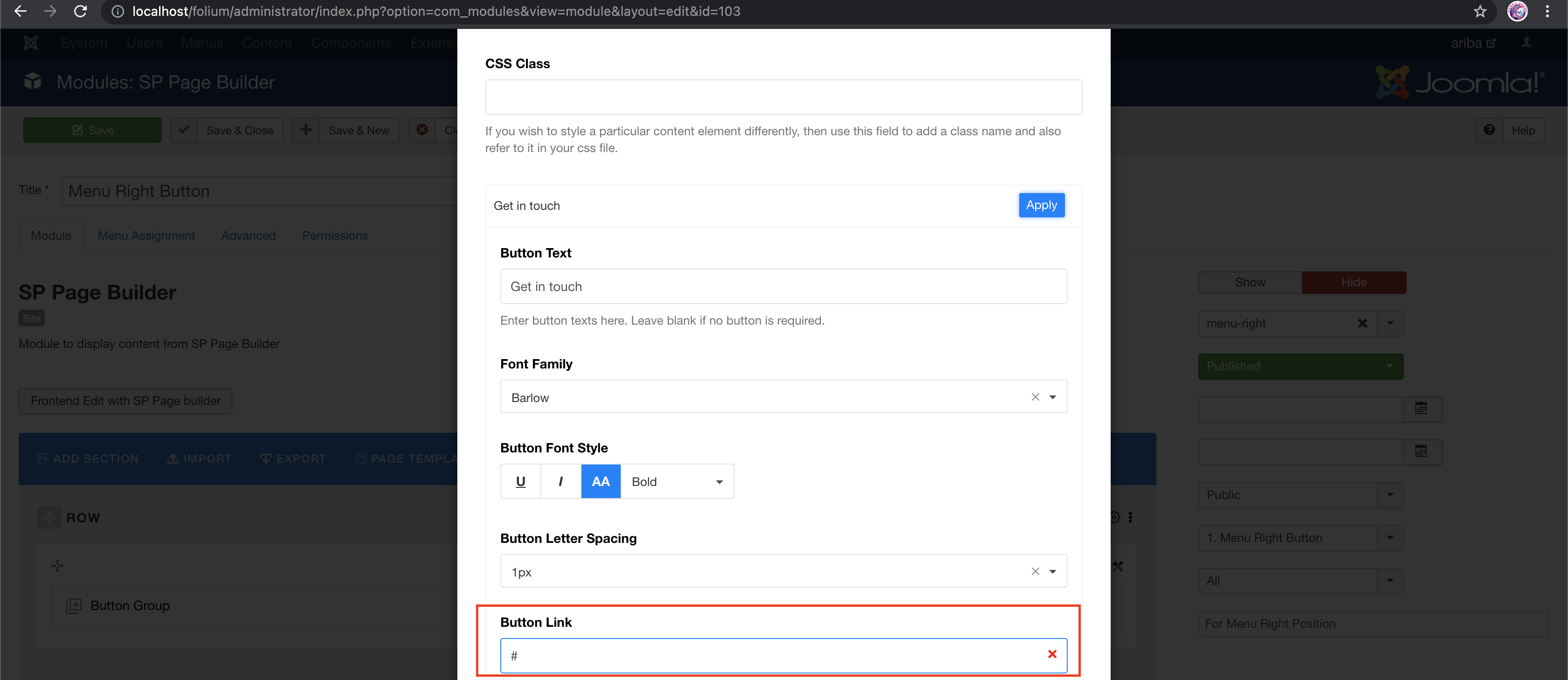The width and height of the screenshot is (1568, 680).
Task: Bookmark page with the star icon
Action: [x=1480, y=12]
